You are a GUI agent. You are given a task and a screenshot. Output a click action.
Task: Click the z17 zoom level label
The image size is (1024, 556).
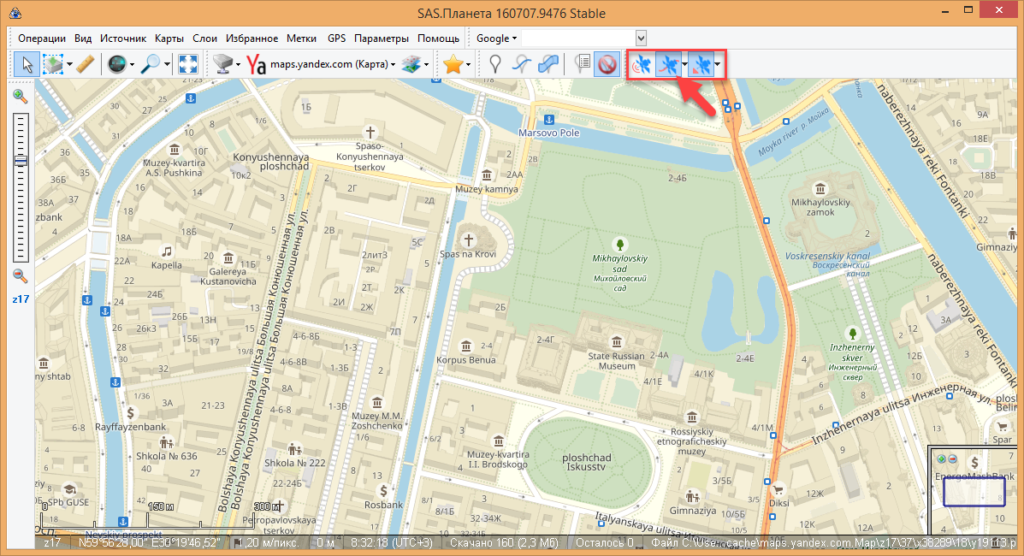pos(20,297)
